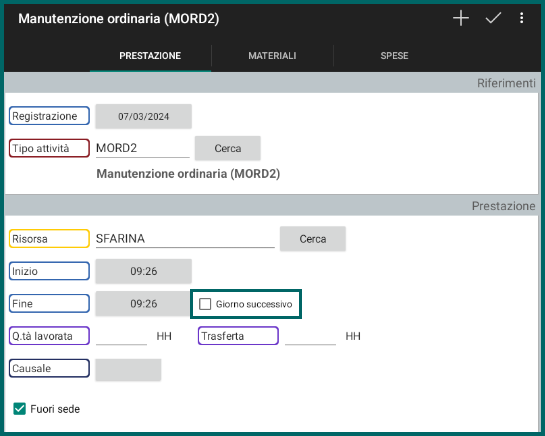Click the Tipo attività label
Image resolution: width=545 pixels, height=436 pixels.
49,148
